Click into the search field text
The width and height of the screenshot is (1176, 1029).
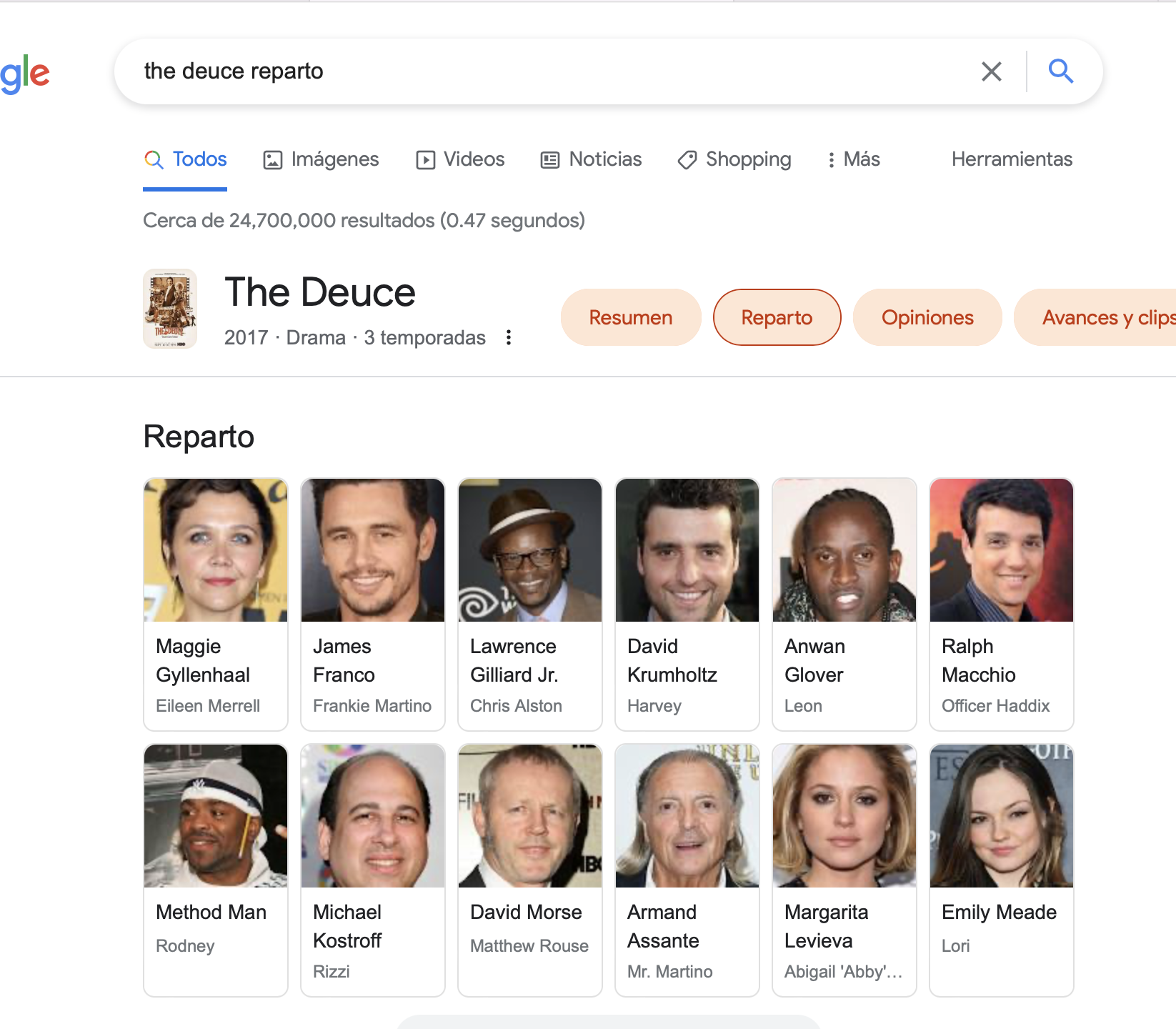(234, 71)
